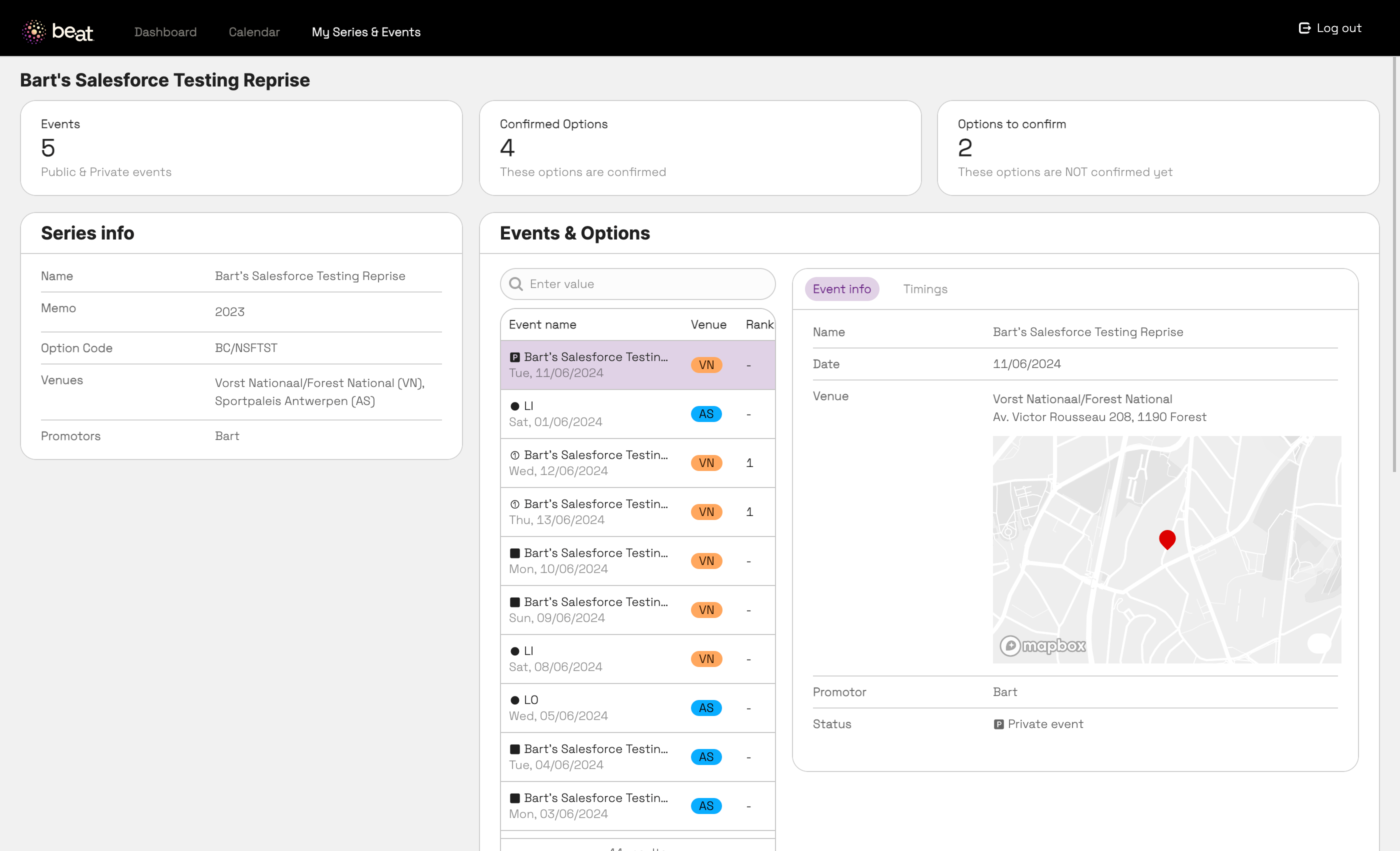Click the venue address Av. Victor Rousseau 208

[1099, 417]
